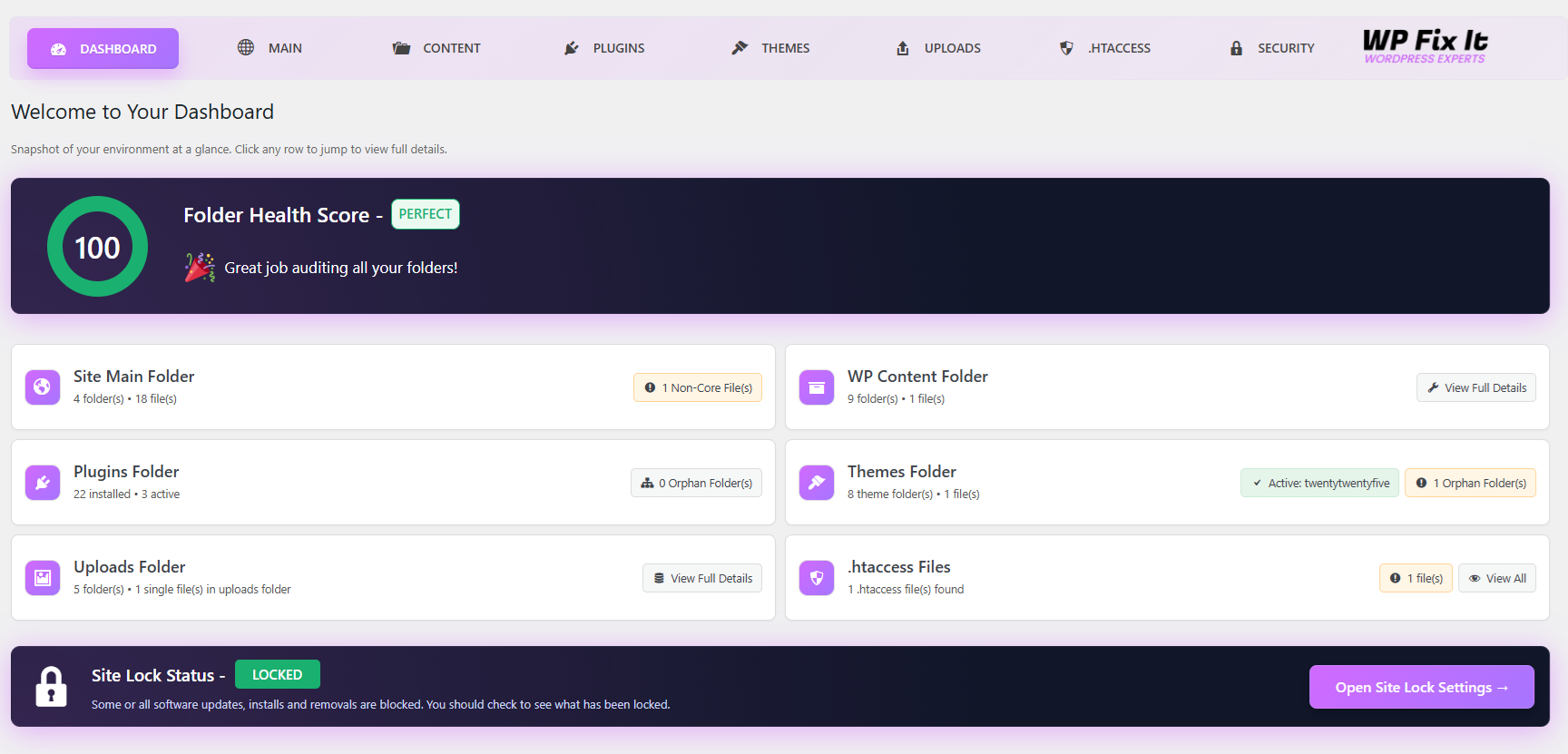Click the Plugins Folder title
1568x754 pixels.
click(126, 471)
